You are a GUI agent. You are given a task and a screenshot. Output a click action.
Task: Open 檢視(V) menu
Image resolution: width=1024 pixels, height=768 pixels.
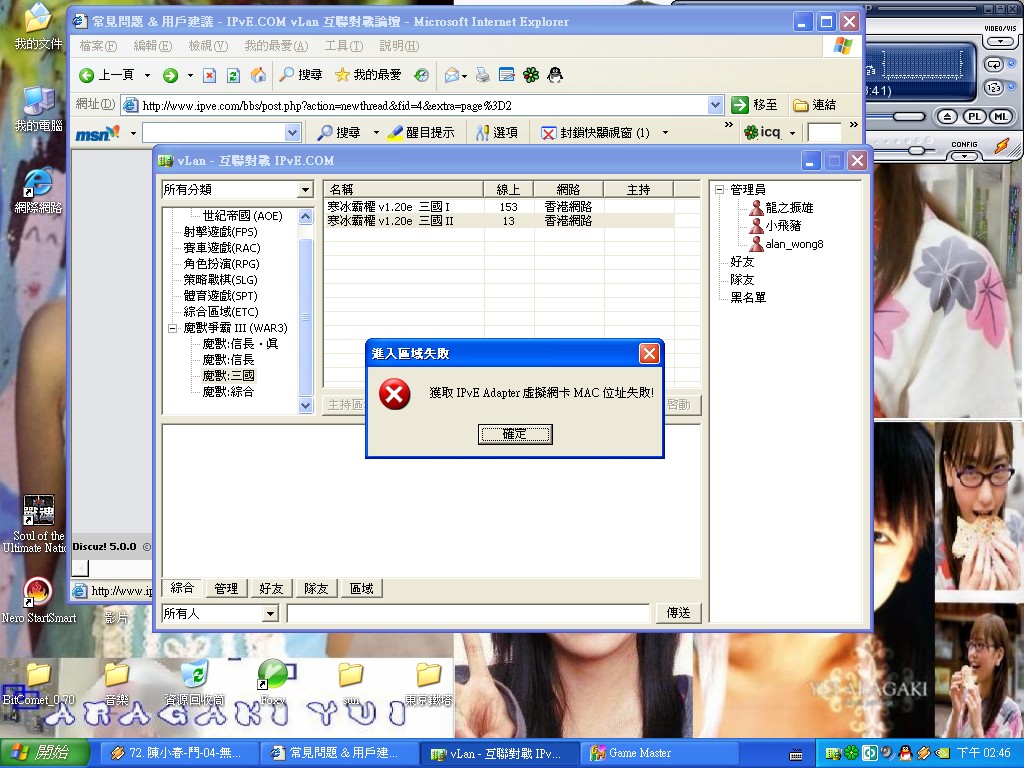pos(208,46)
